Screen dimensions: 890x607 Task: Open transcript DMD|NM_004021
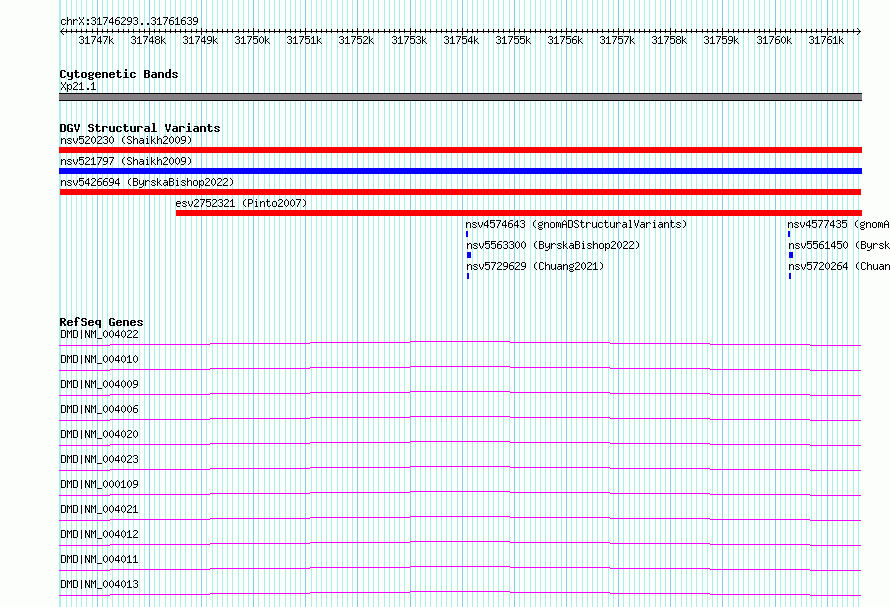coord(99,509)
